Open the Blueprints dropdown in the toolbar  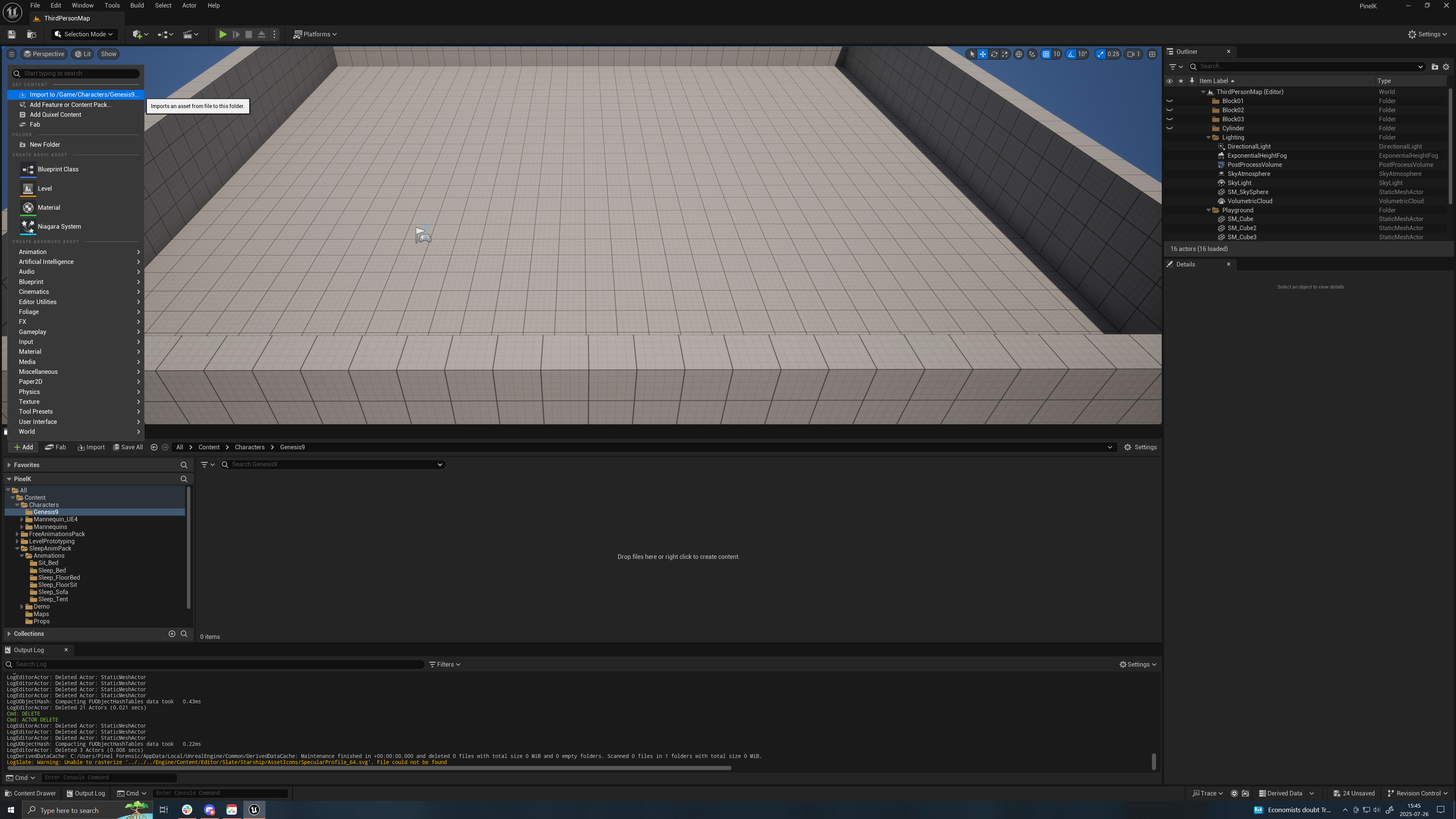(166, 35)
